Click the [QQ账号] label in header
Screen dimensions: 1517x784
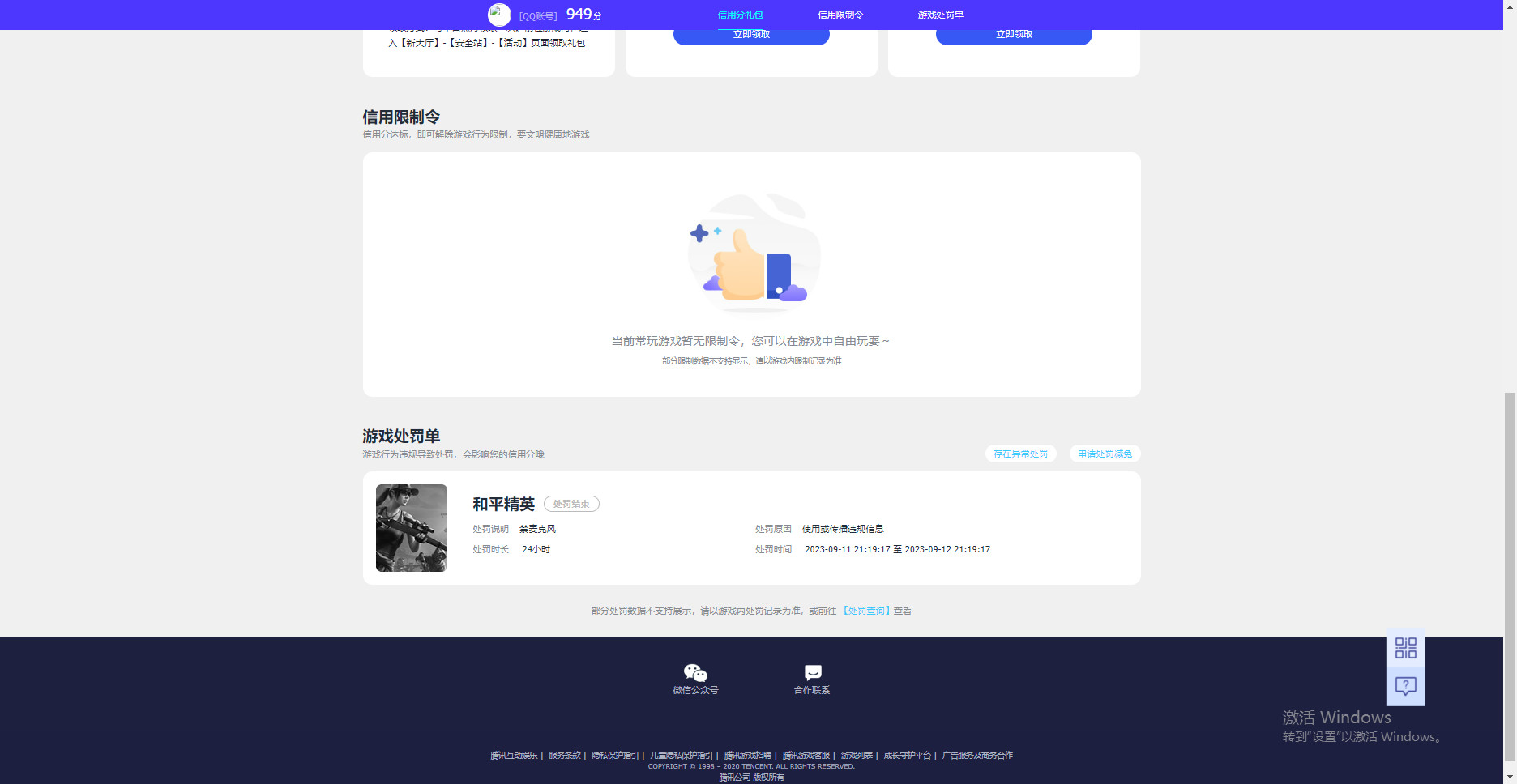point(538,16)
